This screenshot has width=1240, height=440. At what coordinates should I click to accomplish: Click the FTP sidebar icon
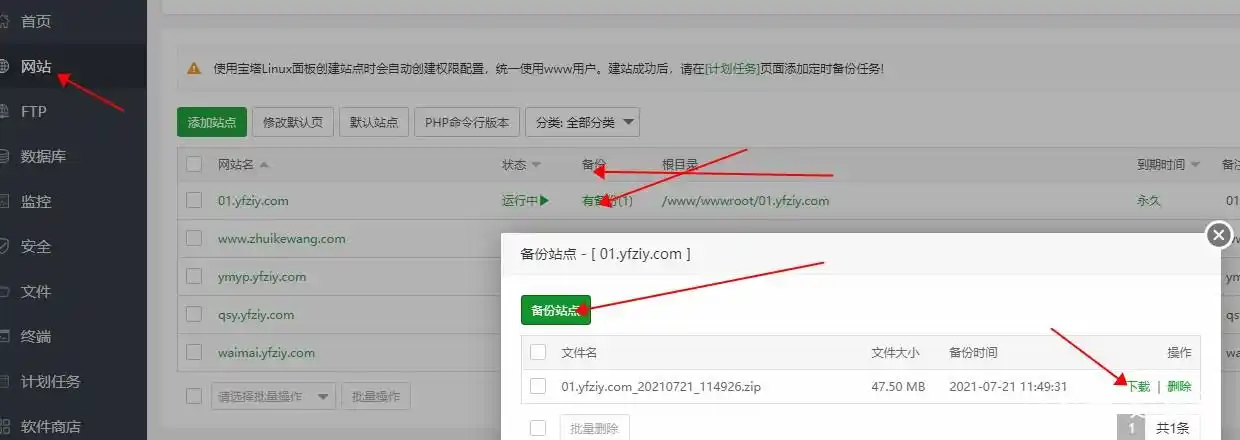4,112
